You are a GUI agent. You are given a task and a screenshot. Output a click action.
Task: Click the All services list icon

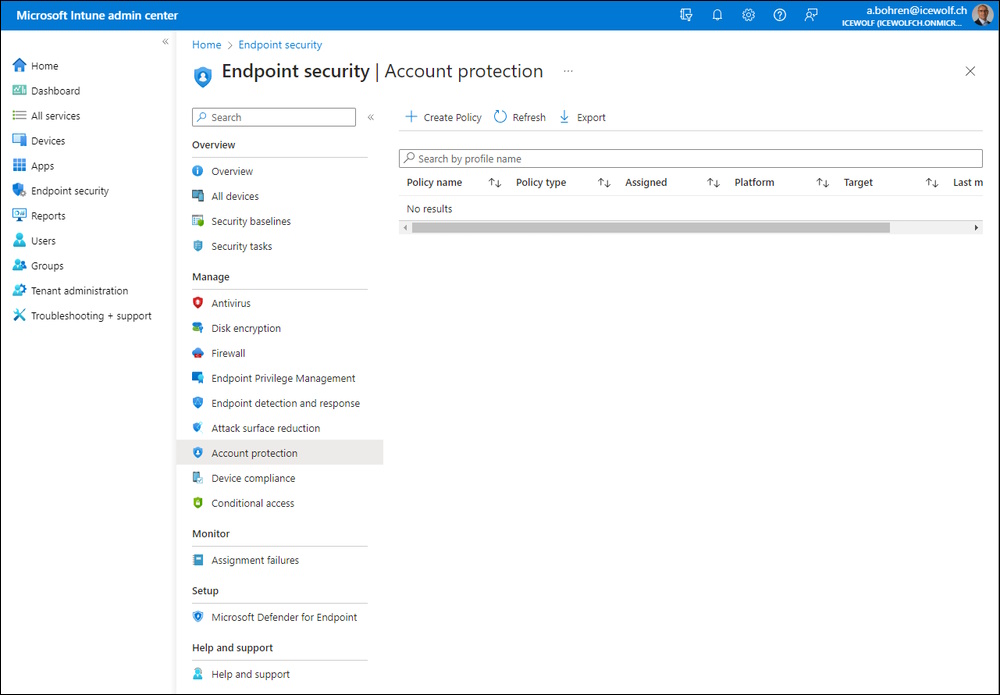19,115
